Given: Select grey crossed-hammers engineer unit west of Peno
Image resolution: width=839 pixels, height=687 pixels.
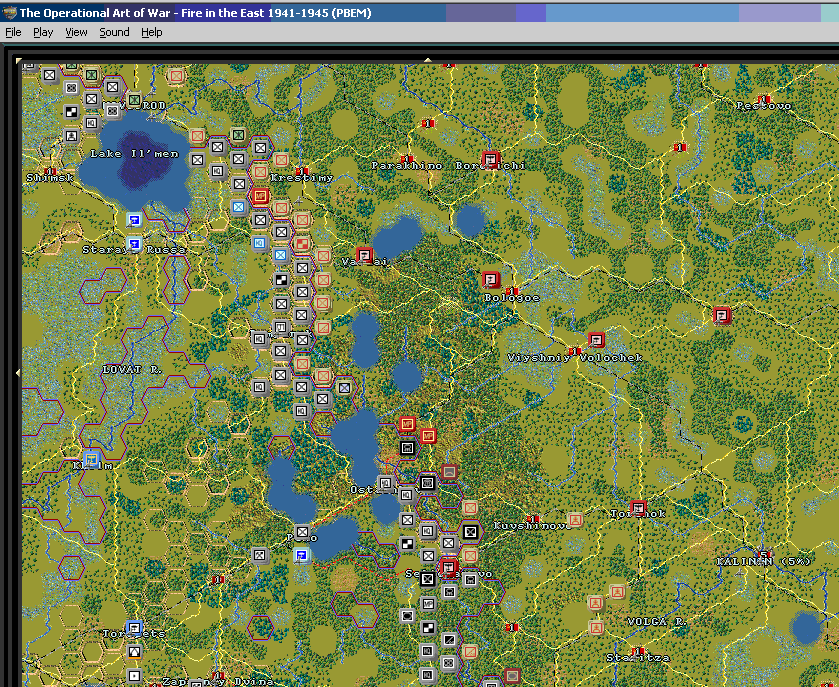Looking at the screenshot, I should point(260,555).
